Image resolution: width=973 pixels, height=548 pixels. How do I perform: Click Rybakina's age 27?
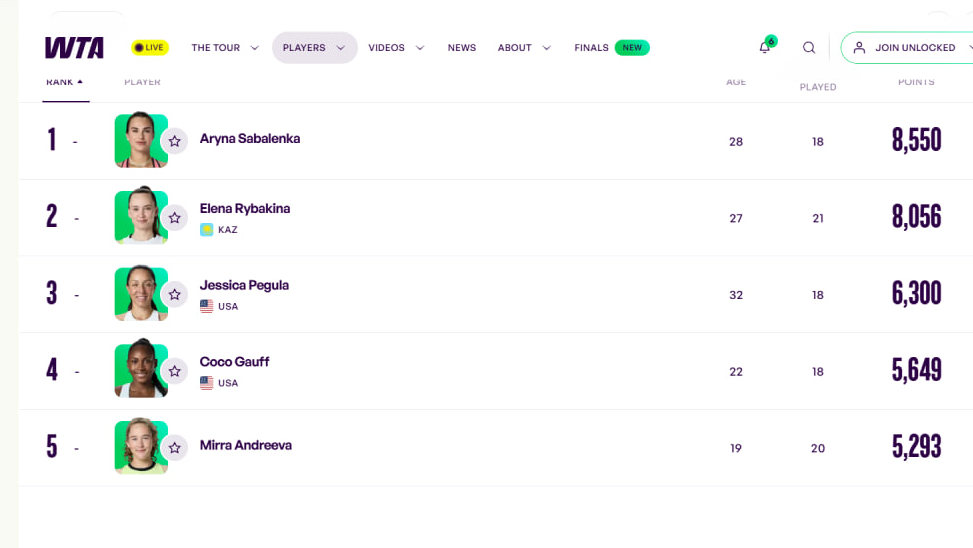[x=736, y=218]
